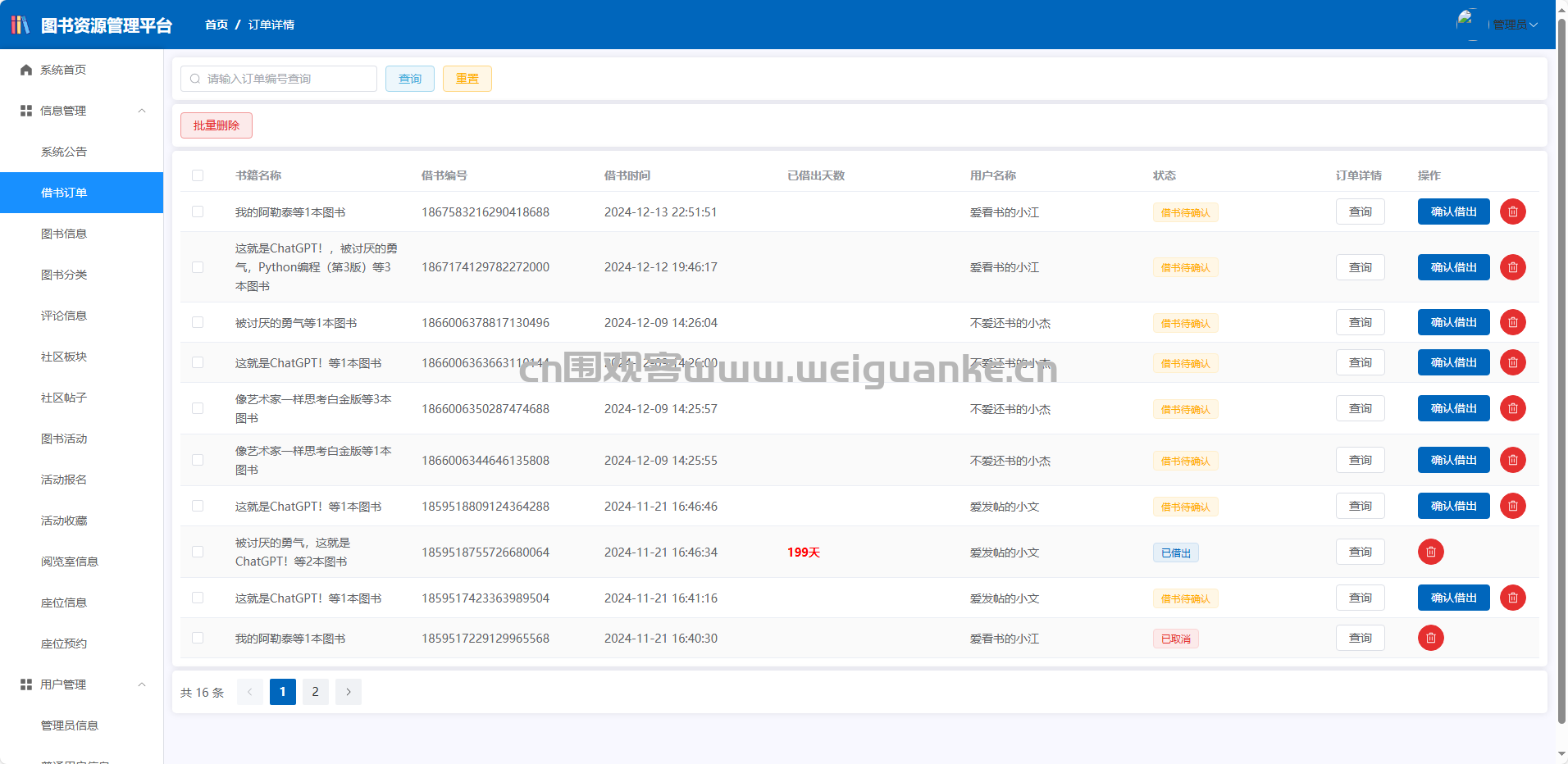Click the 已取消 status tag
The image size is (1568, 764).
(1176, 639)
